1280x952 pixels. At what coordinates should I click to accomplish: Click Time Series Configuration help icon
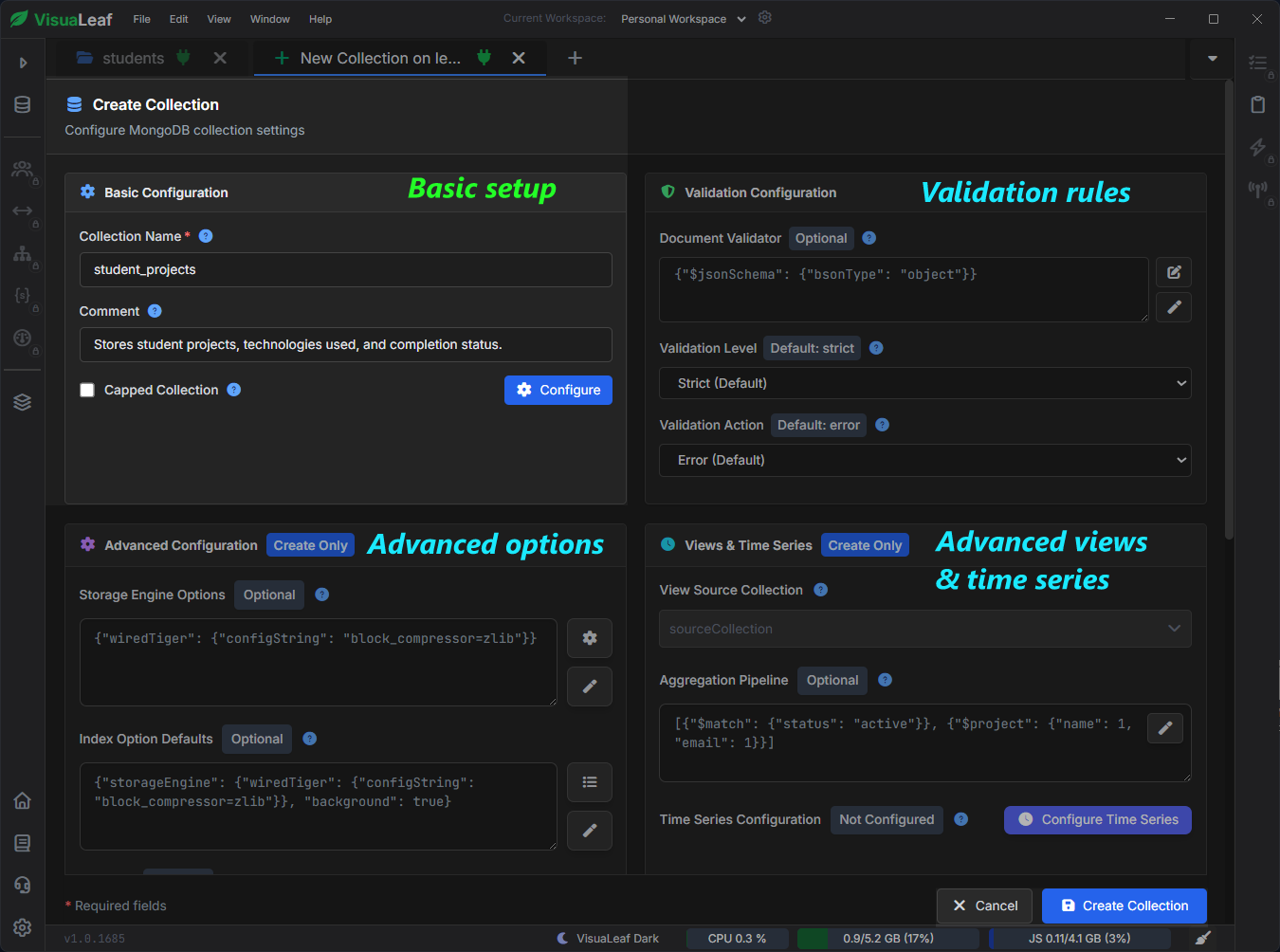click(x=961, y=819)
